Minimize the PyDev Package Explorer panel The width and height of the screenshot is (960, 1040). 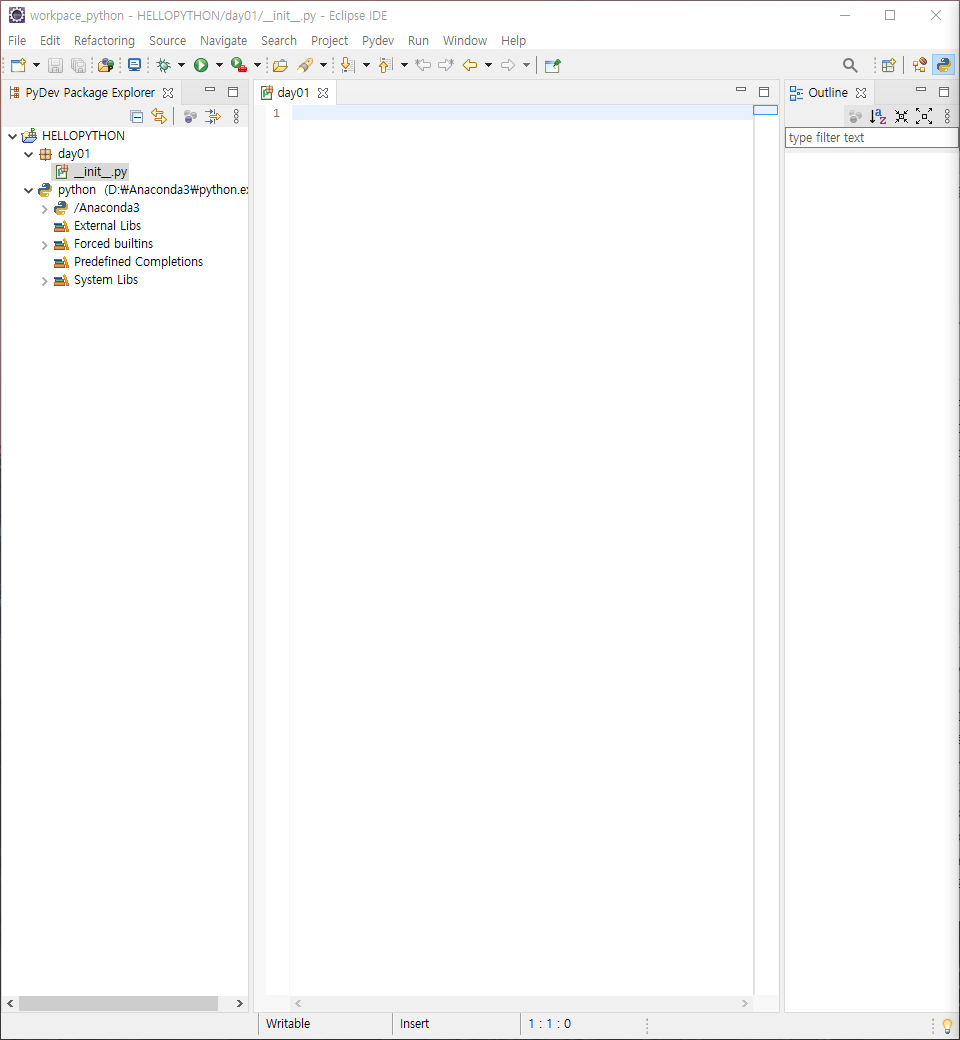point(210,90)
